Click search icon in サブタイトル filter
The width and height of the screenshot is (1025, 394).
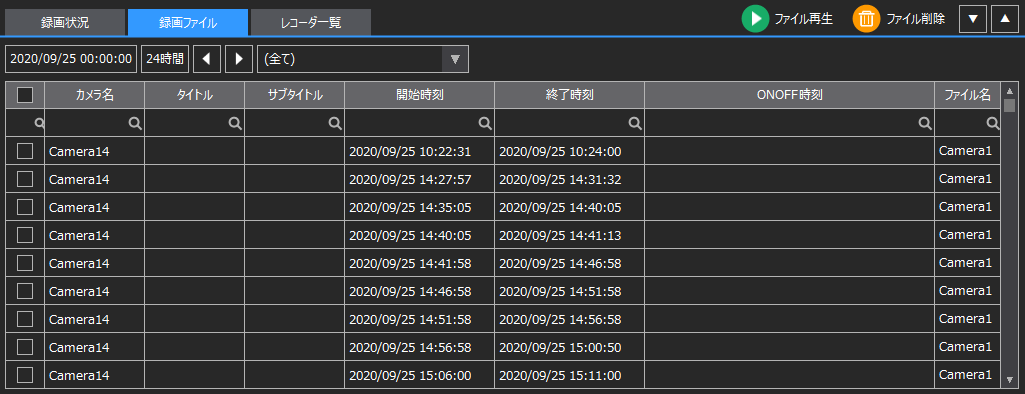[335, 123]
